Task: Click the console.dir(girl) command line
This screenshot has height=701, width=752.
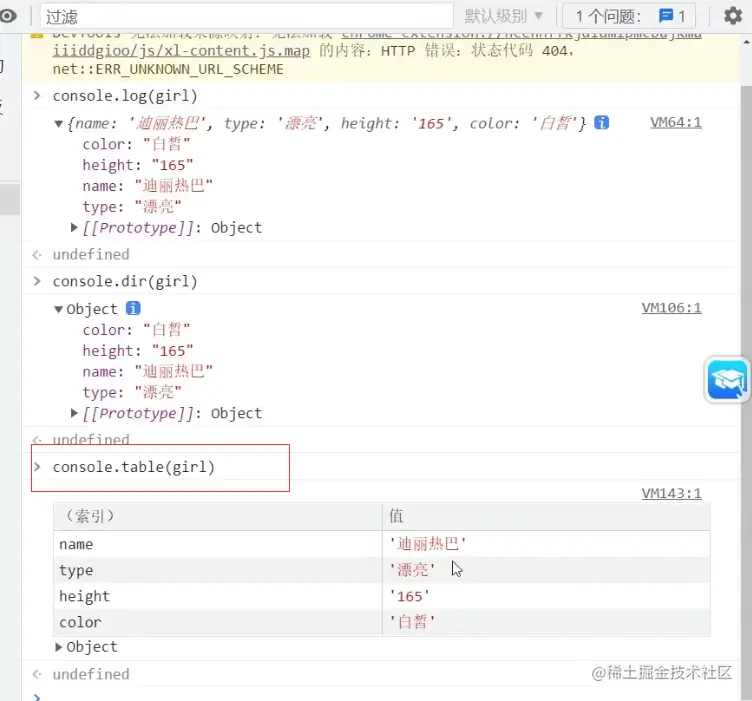Action: (125, 281)
